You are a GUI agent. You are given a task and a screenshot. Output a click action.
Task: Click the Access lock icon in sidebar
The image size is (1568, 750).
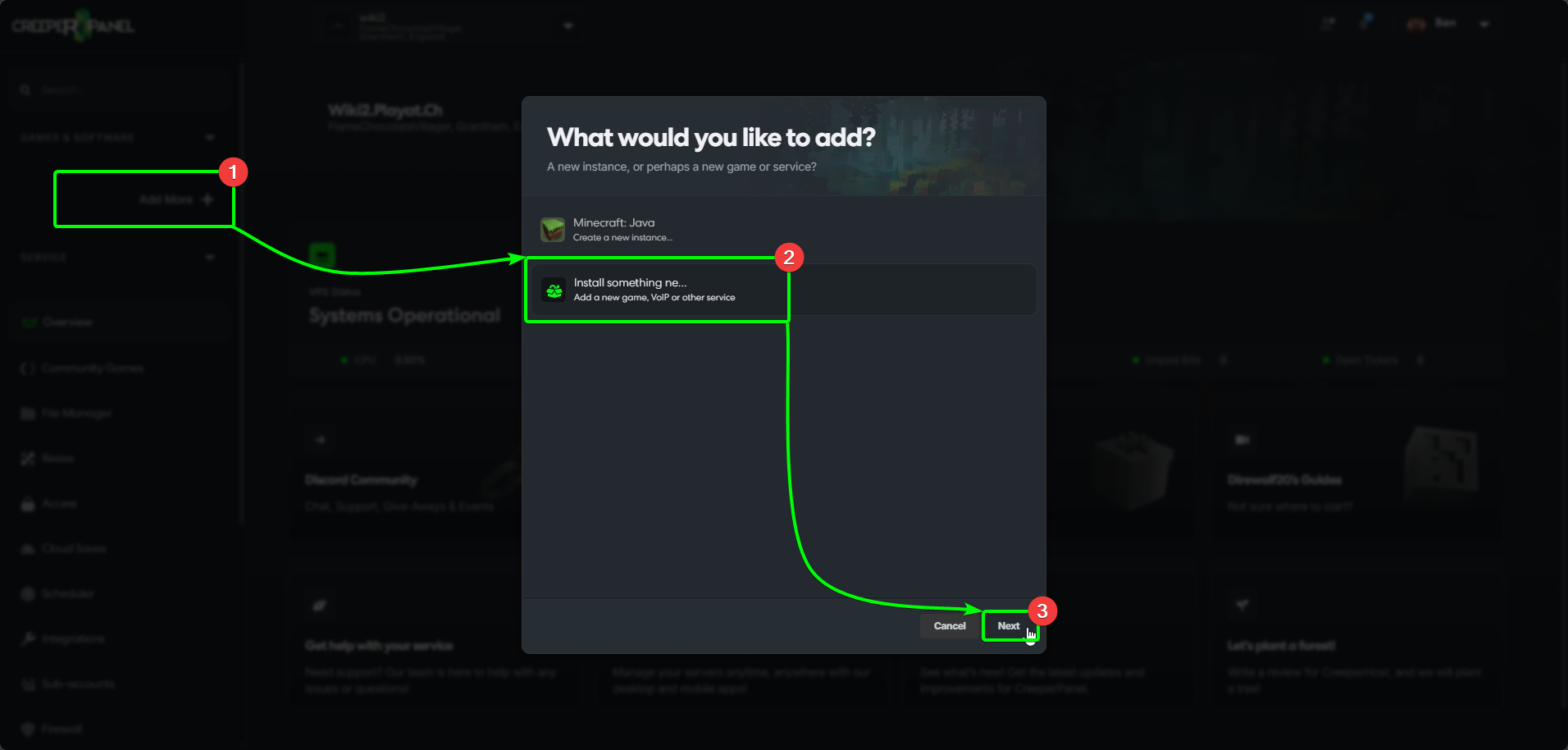tap(28, 503)
